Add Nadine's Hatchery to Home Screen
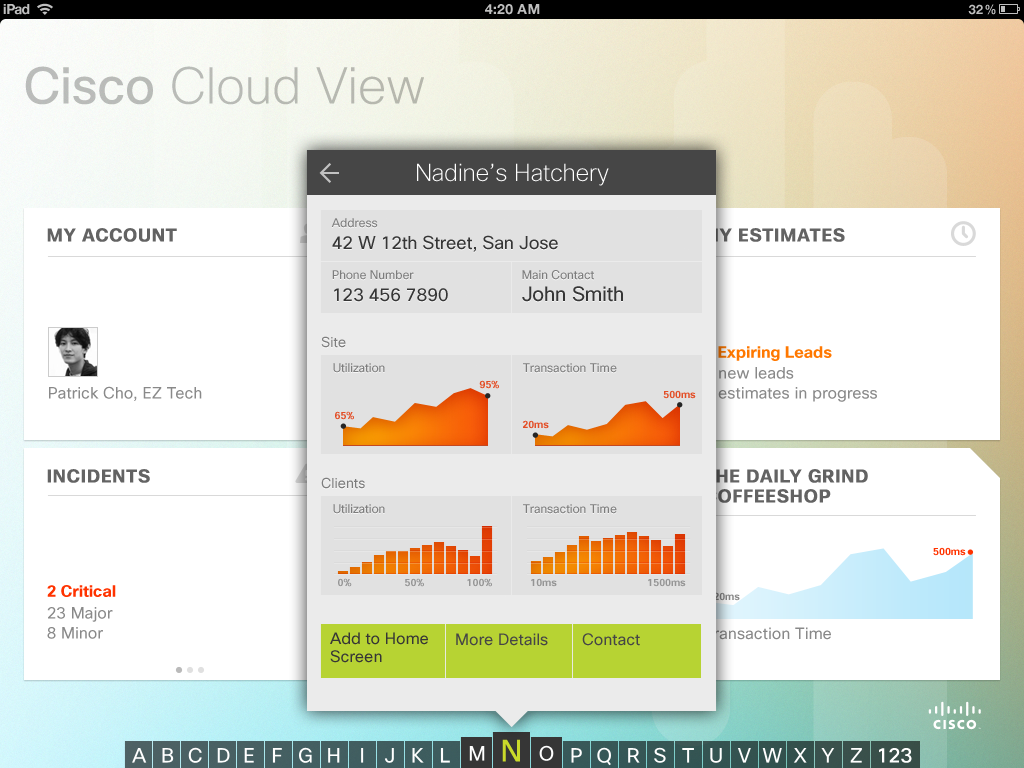The height and width of the screenshot is (768, 1024). 383,650
